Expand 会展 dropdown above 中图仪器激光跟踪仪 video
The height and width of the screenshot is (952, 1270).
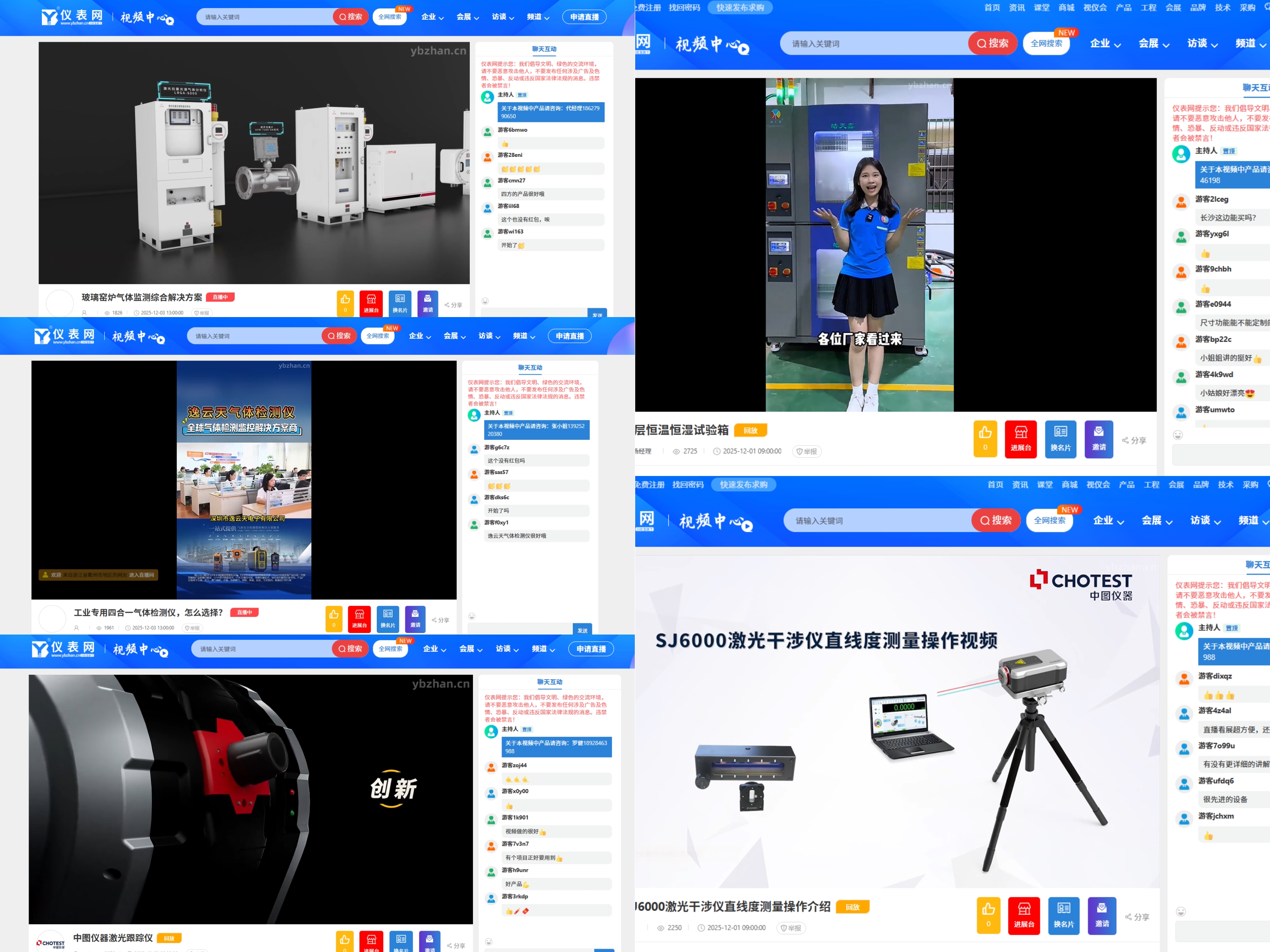470,649
